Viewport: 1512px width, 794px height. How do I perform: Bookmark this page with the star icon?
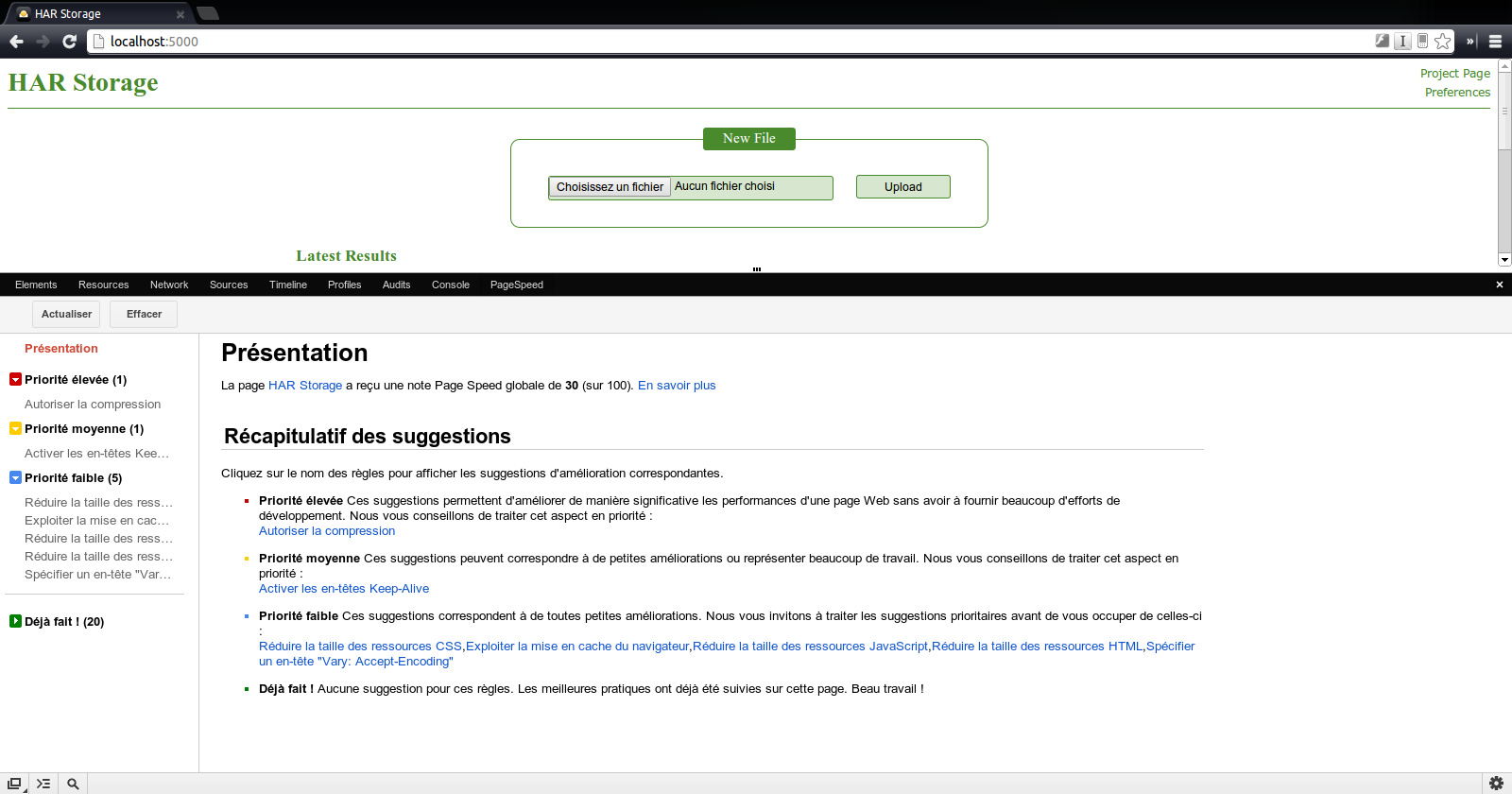coord(1442,41)
